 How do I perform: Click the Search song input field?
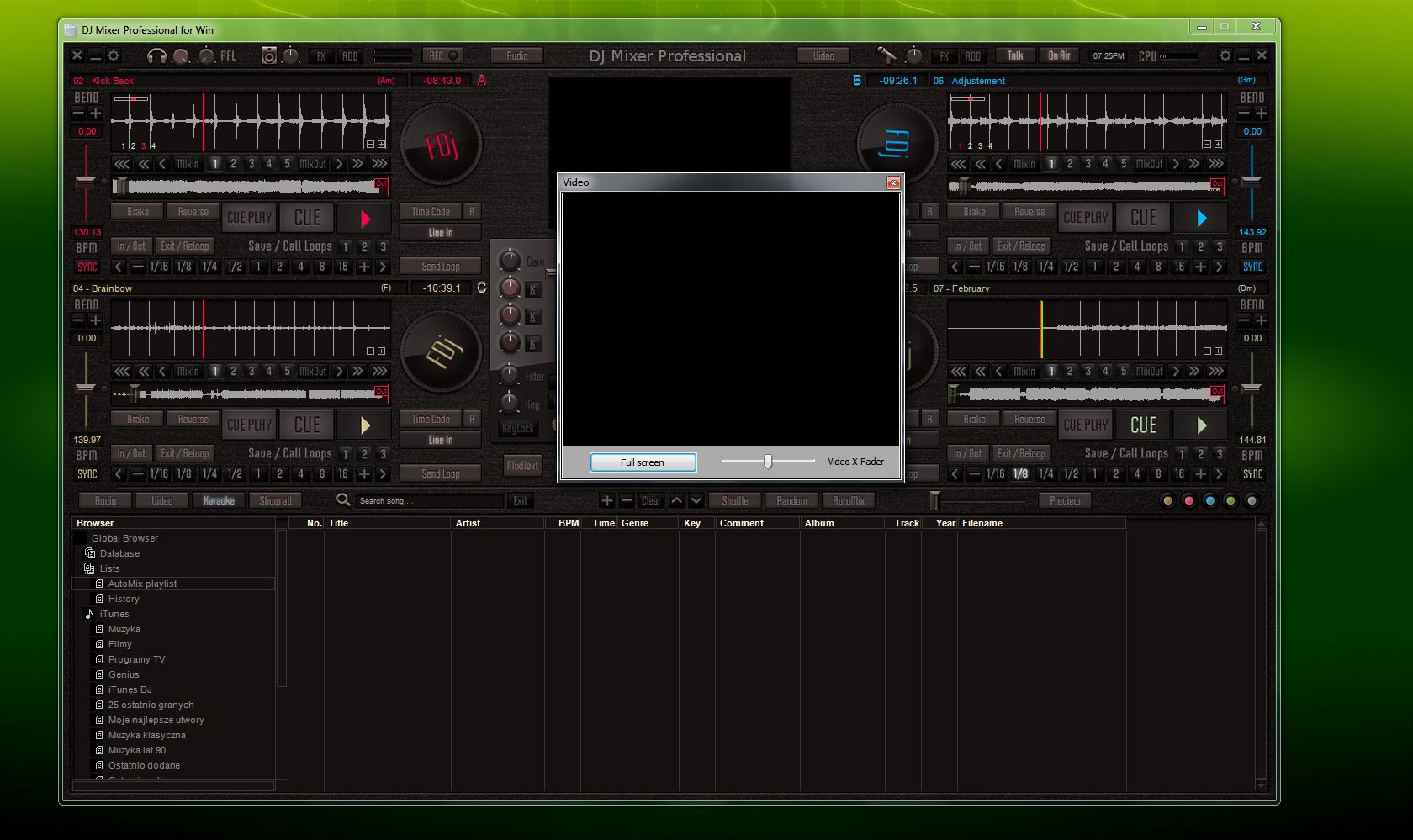(429, 500)
